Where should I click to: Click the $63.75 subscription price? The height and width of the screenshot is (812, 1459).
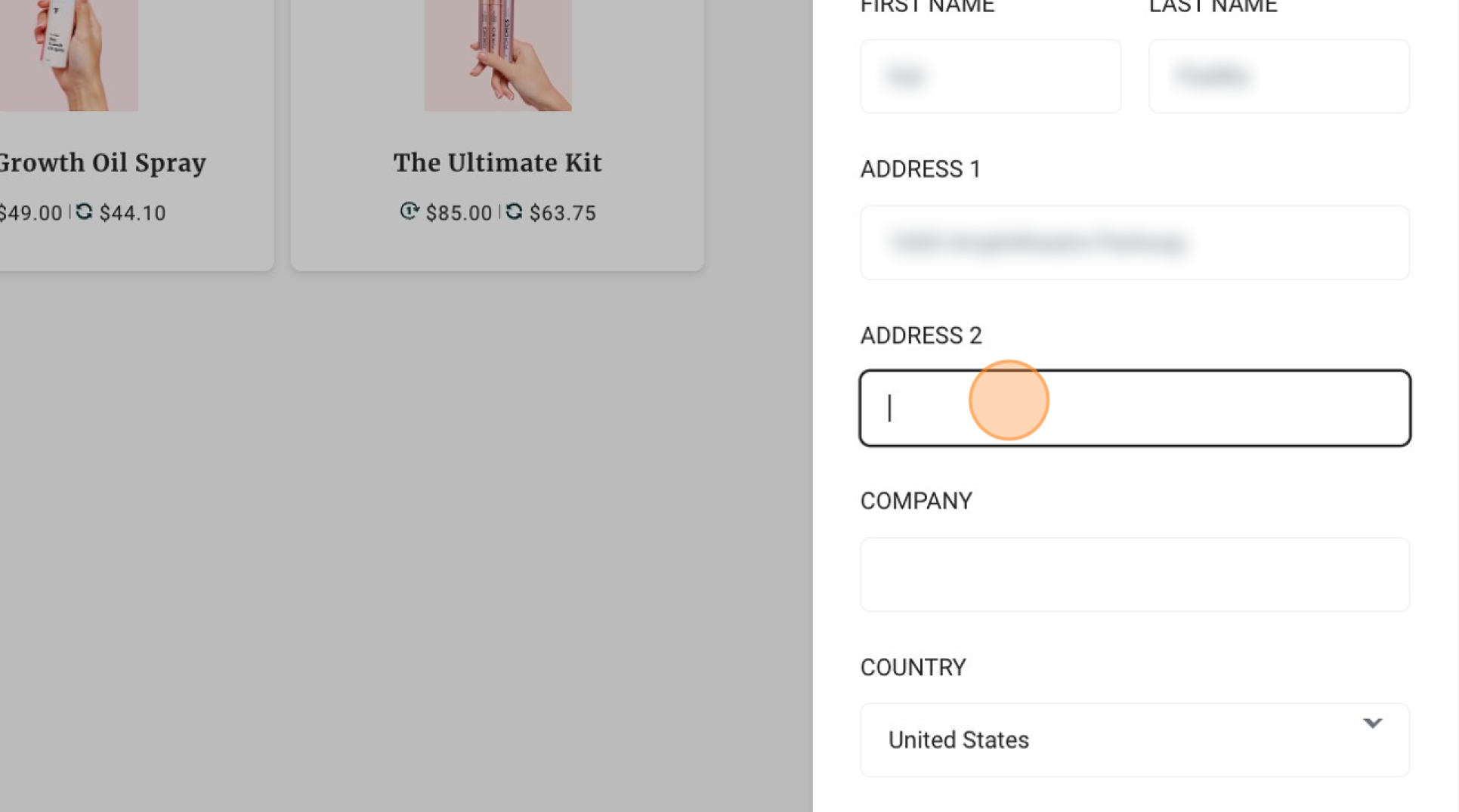click(x=563, y=213)
